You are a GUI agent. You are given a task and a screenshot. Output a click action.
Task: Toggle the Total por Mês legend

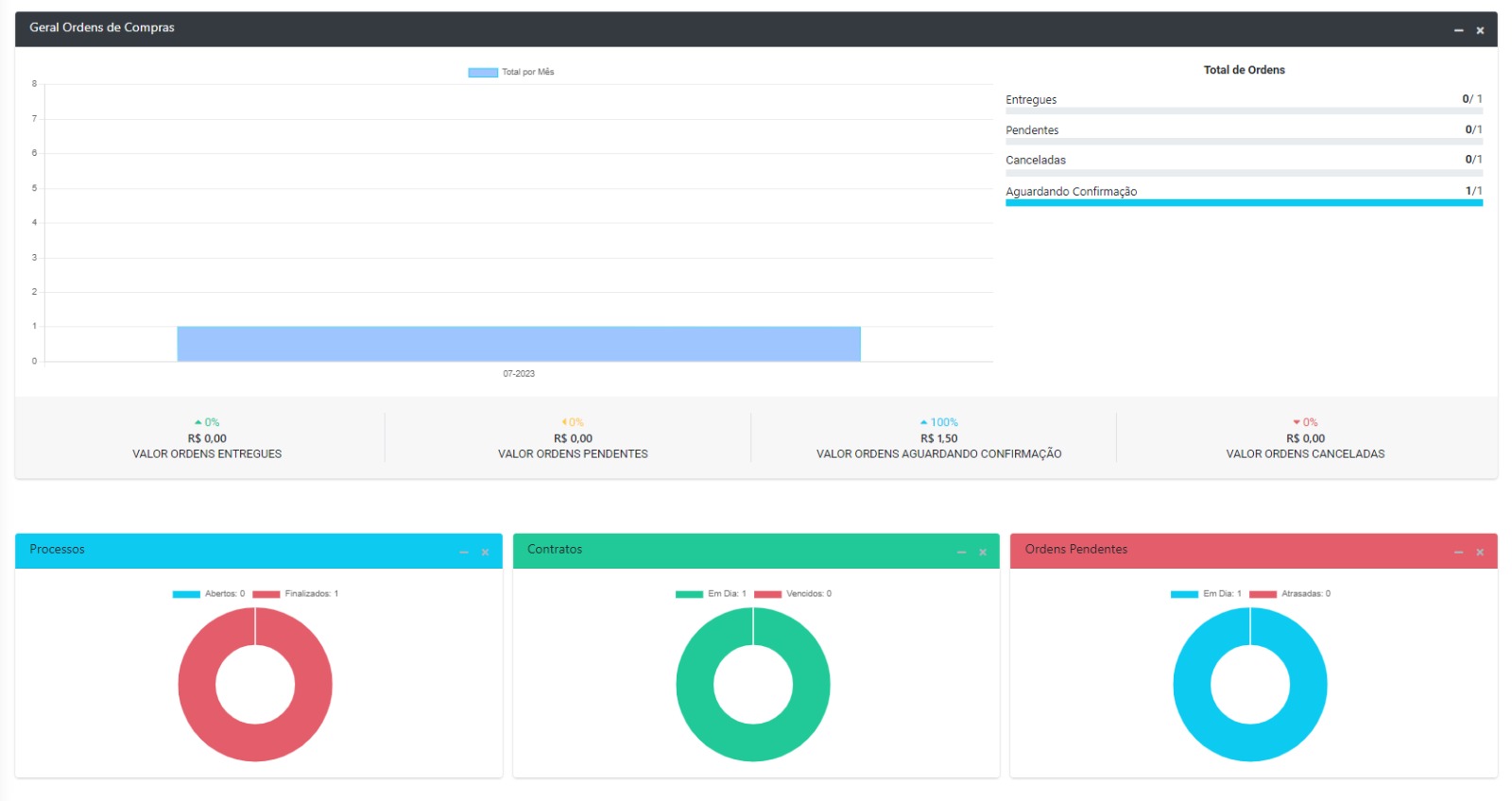point(511,72)
